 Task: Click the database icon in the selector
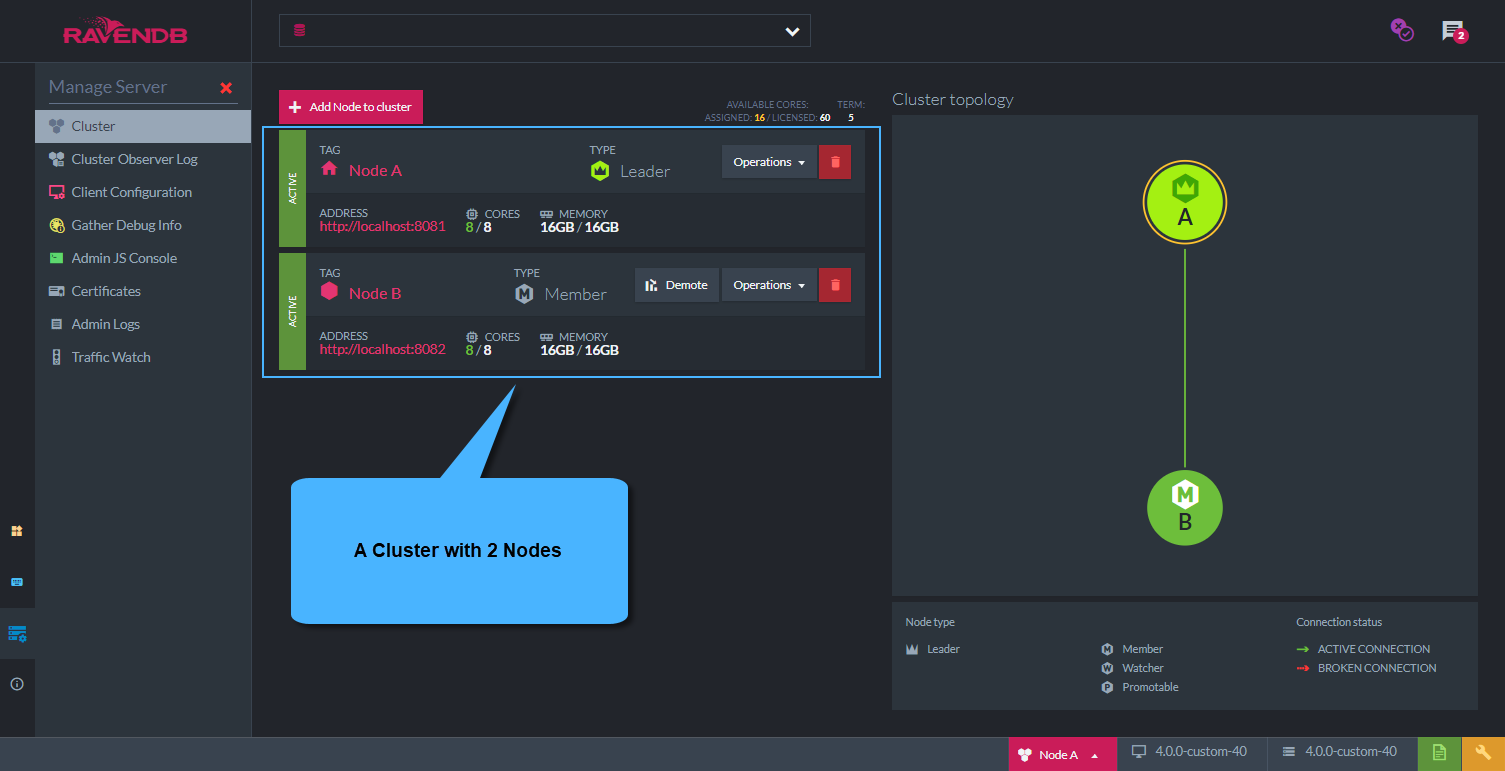(x=299, y=31)
